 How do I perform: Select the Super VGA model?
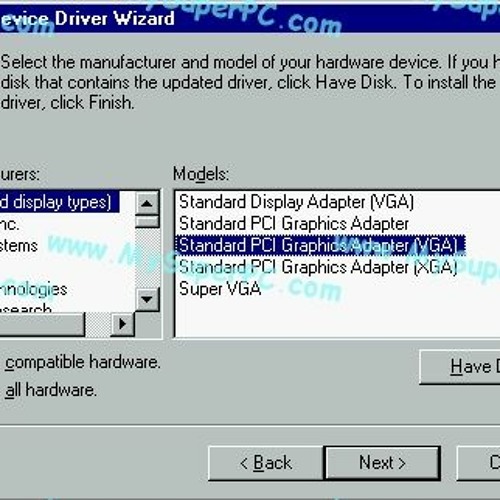pyautogui.click(x=220, y=289)
